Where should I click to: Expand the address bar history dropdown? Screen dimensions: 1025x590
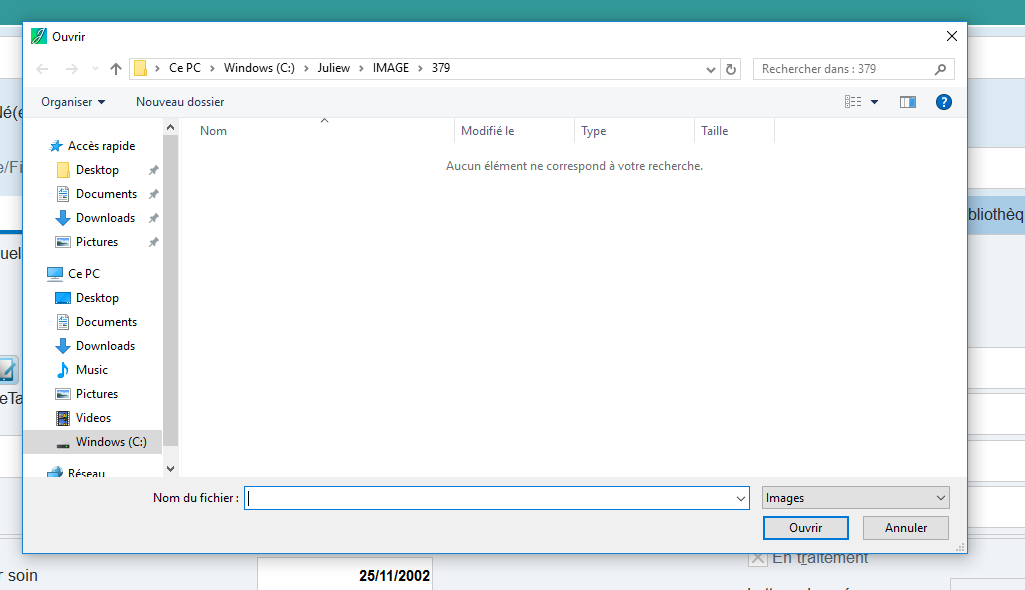point(711,69)
